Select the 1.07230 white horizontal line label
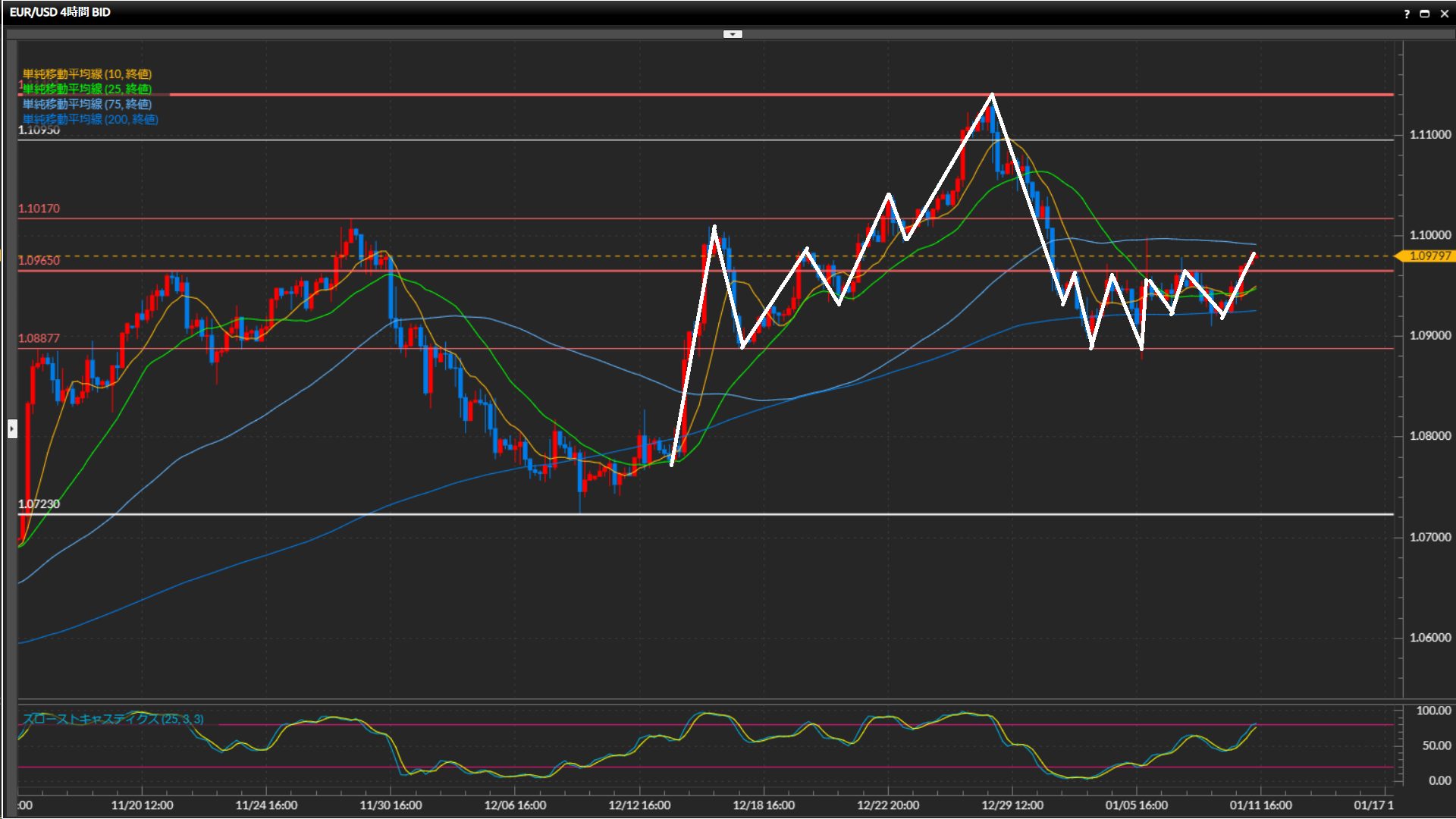 (39, 504)
